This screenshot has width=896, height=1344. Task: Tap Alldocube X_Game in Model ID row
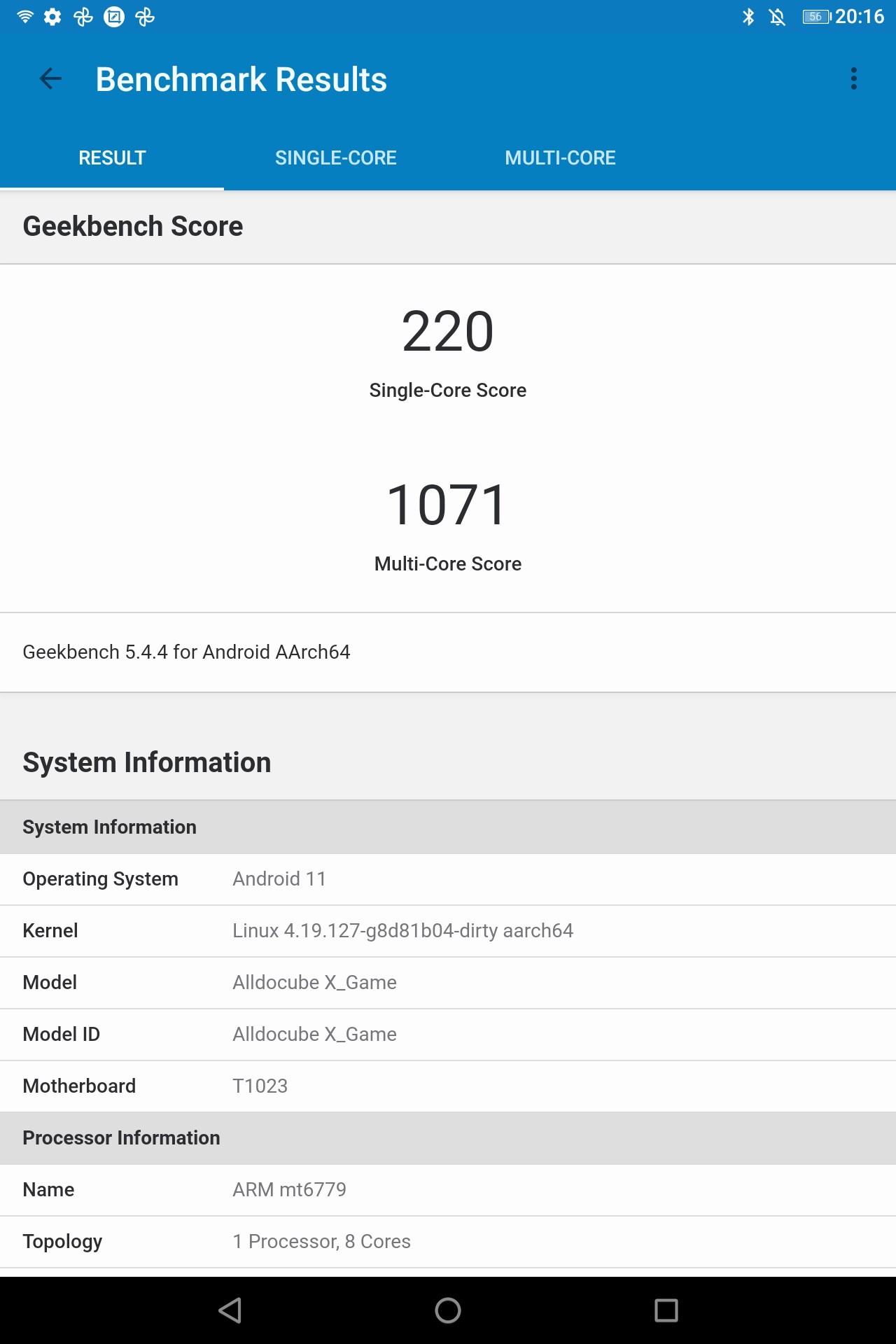click(x=315, y=1035)
